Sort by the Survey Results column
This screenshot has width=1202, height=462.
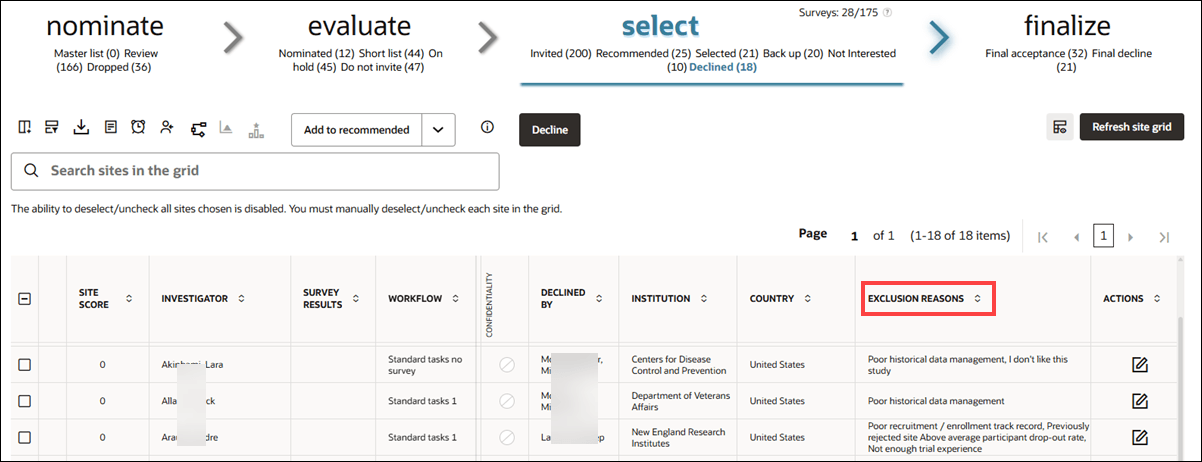(356, 298)
